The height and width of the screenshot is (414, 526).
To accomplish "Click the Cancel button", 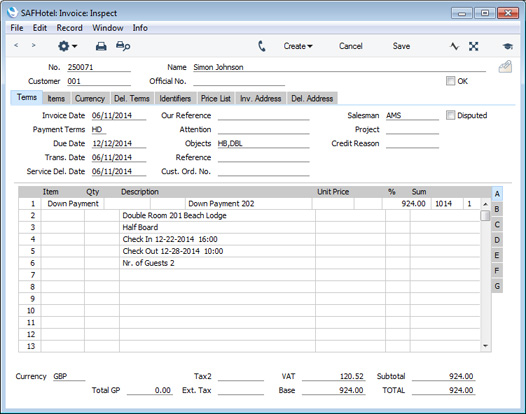I will (351, 46).
